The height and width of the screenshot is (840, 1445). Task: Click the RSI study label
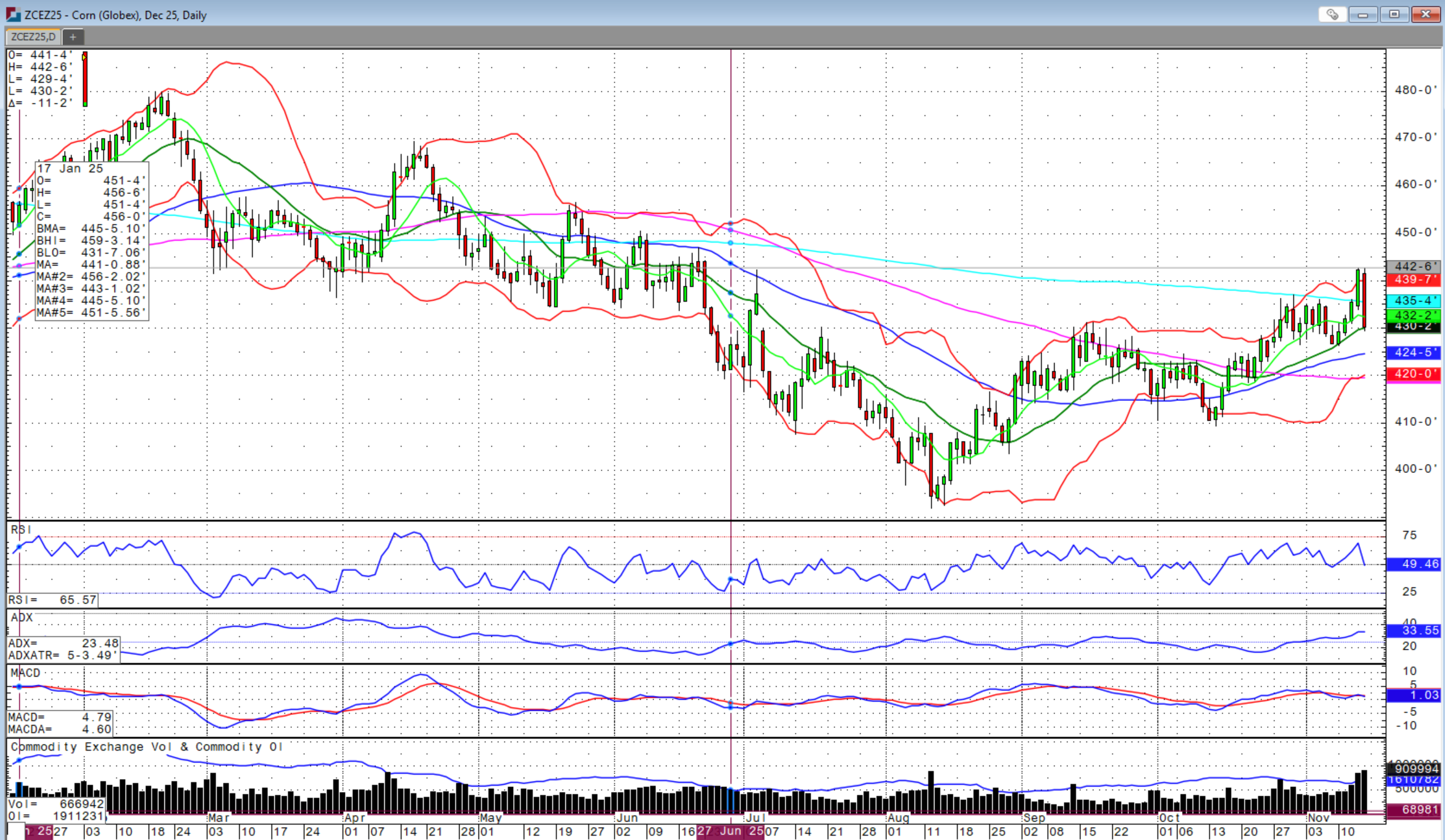(21, 530)
